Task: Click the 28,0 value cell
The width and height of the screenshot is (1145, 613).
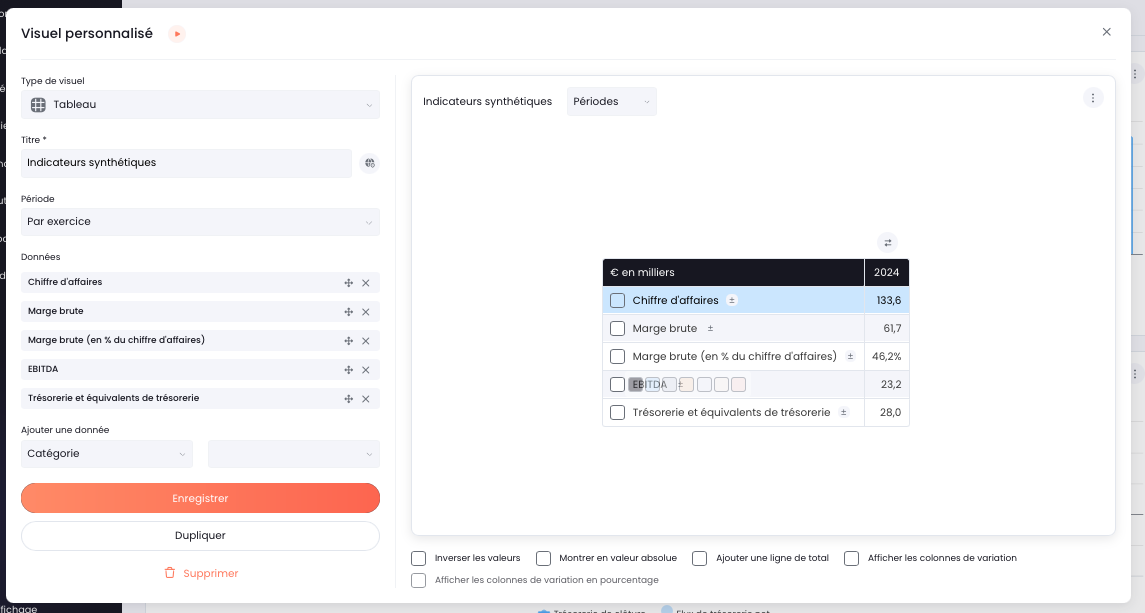Action: (886, 412)
